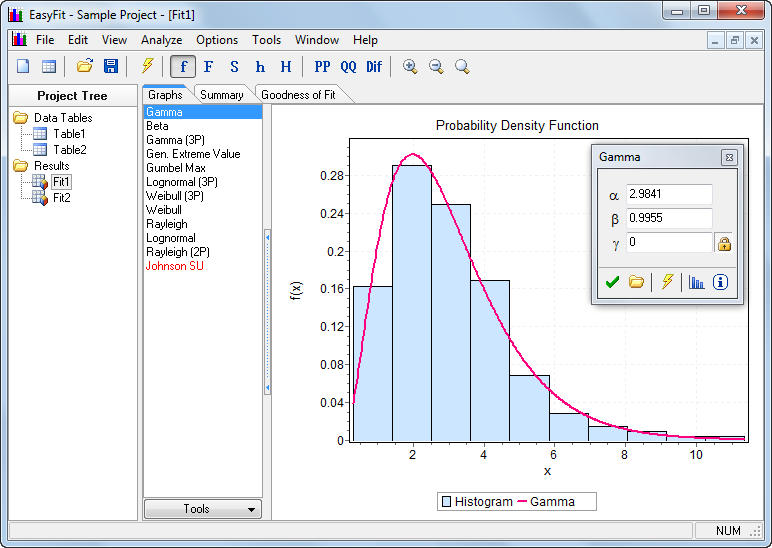Click the info icon in Gamma panel
The image size is (772, 548).
[x=720, y=282]
